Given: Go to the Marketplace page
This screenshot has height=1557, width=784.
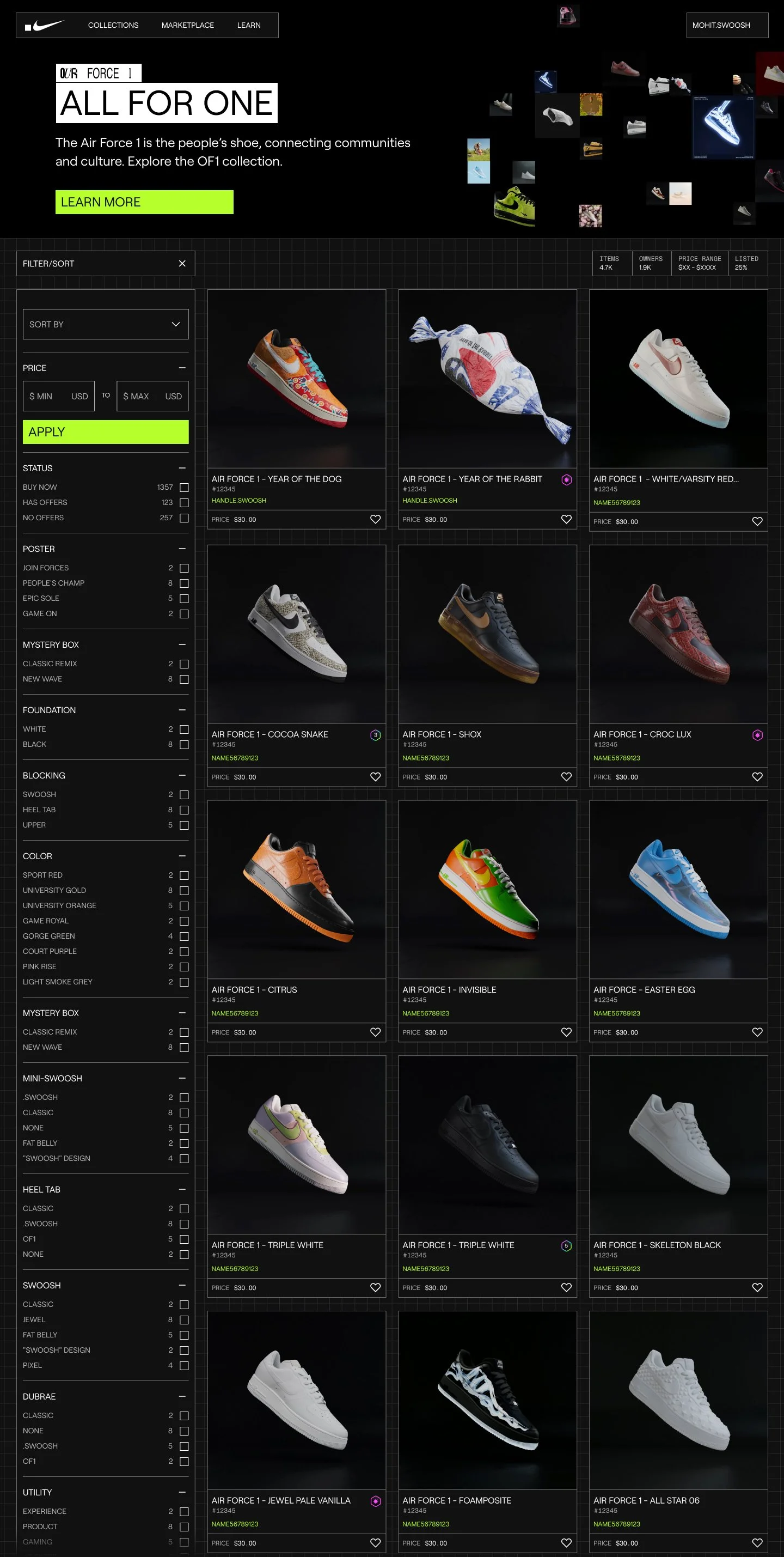Looking at the screenshot, I should point(188,26).
